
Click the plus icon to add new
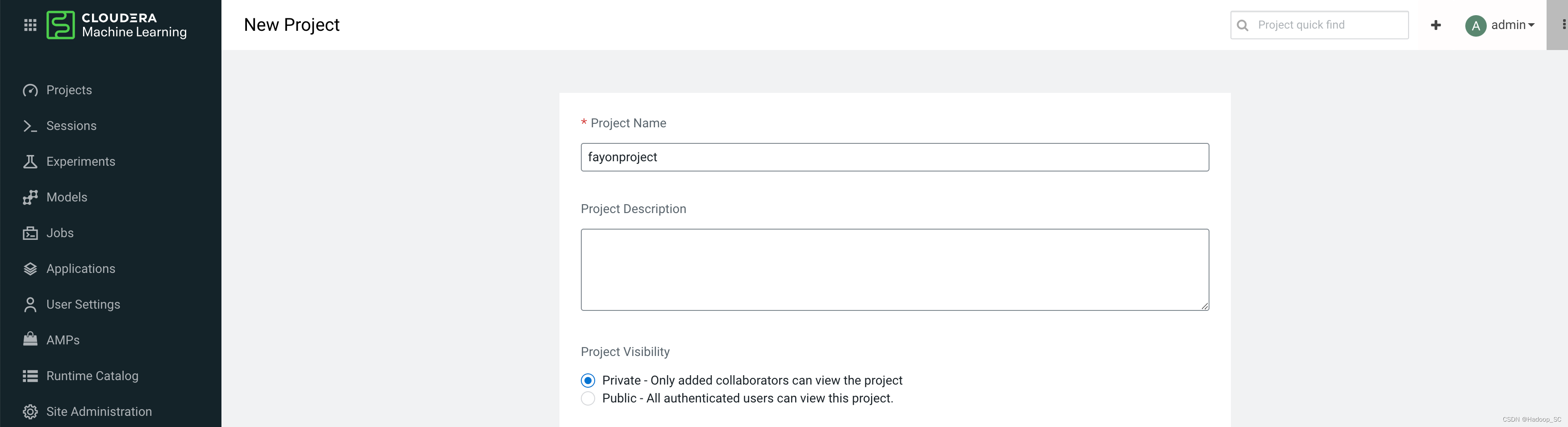pos(1435,25)
